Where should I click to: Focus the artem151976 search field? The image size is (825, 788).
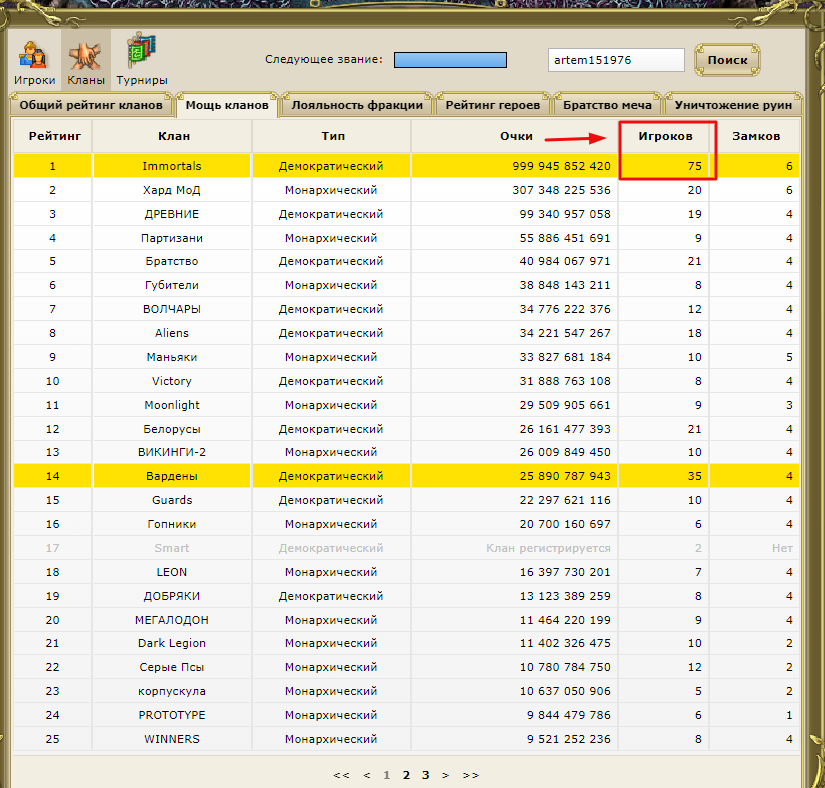pyautogui.click(x=616, y=60)
